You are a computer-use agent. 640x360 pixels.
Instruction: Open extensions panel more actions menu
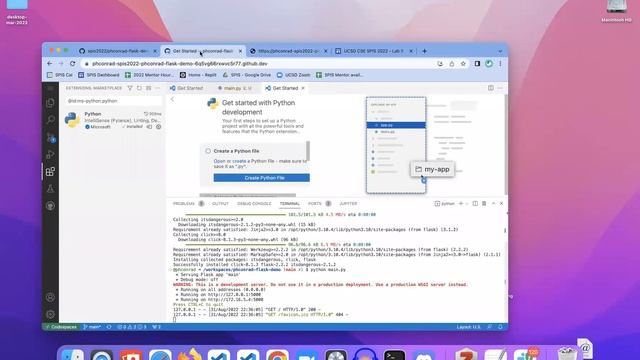(x=158, y=88)
